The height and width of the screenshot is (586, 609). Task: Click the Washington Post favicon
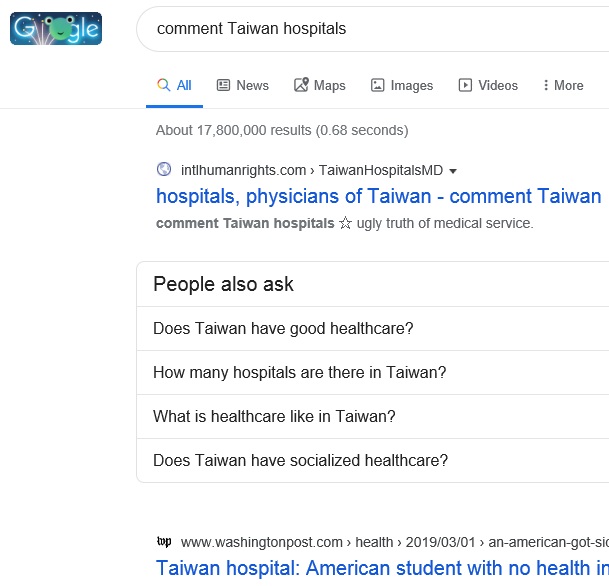164,542
